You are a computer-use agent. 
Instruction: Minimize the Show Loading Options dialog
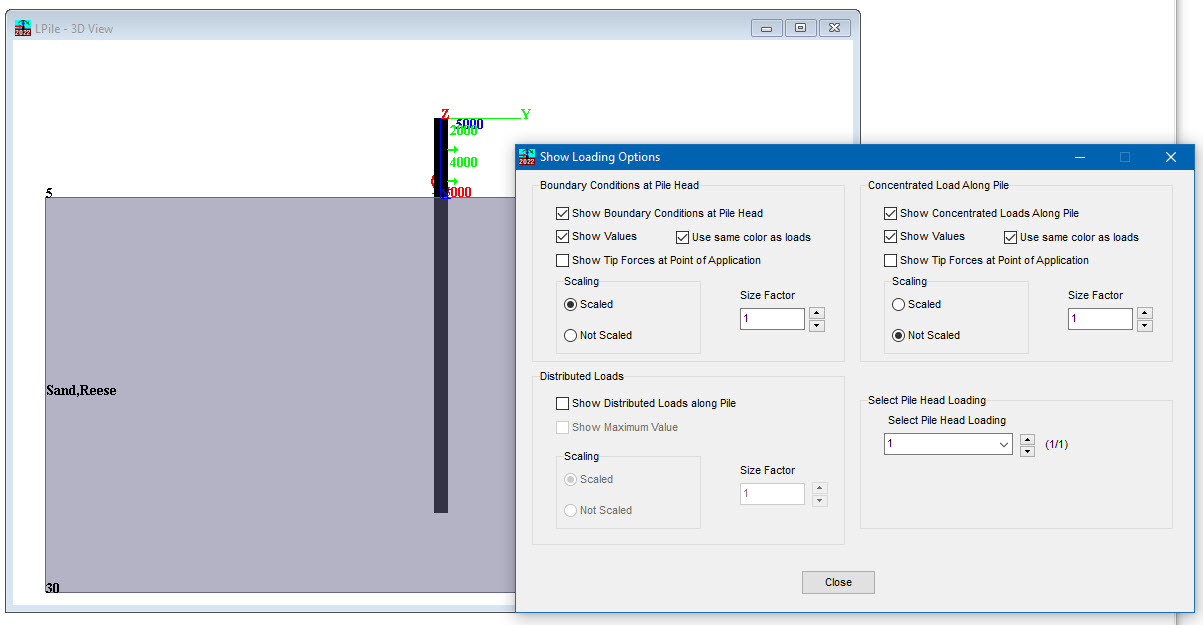point(1080,157)
